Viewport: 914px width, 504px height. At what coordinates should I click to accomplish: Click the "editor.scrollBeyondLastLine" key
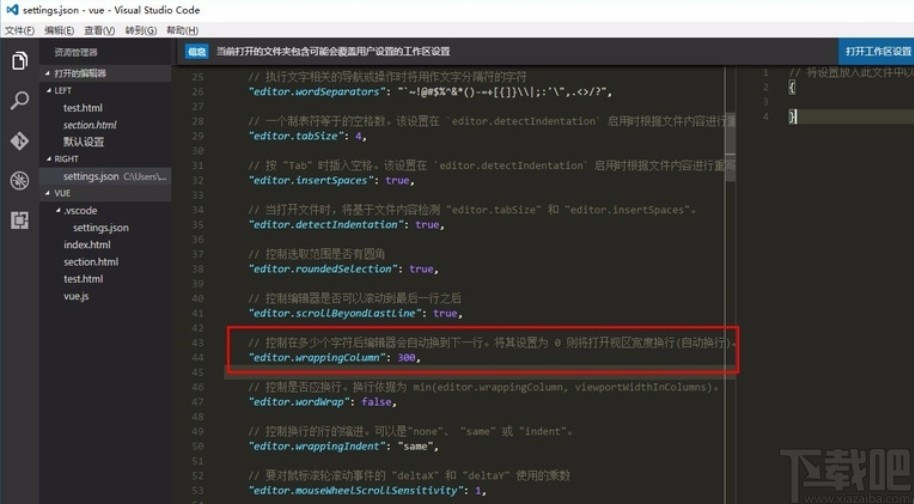tap(335, 313)
